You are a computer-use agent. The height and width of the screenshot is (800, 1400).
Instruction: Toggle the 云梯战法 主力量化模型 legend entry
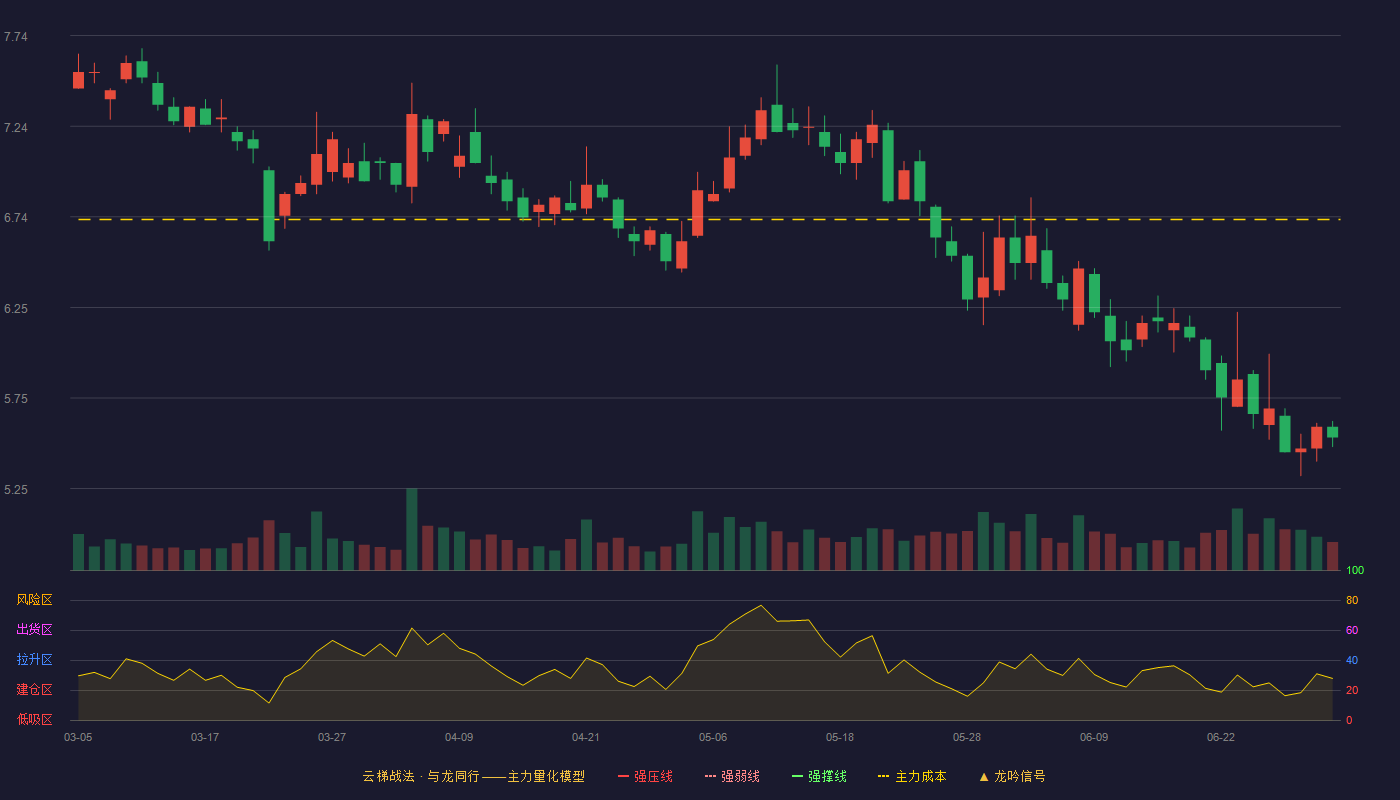473,776
